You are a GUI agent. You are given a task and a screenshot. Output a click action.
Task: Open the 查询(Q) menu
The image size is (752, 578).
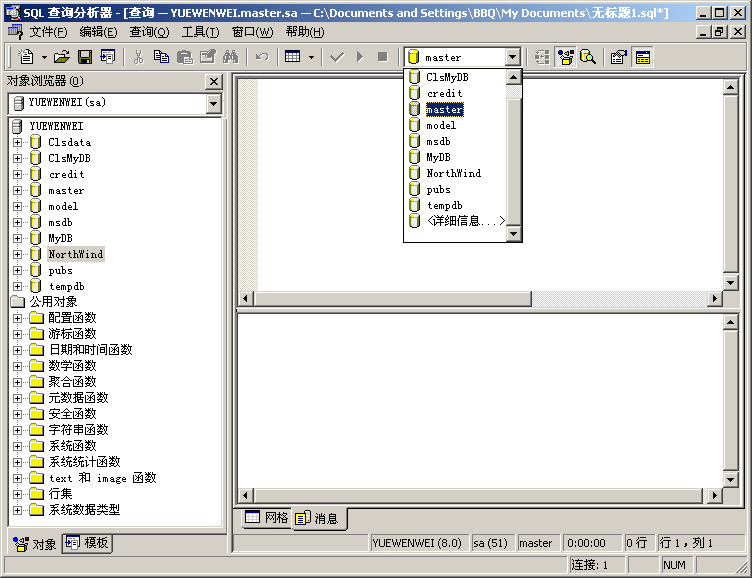click(149, 32)
